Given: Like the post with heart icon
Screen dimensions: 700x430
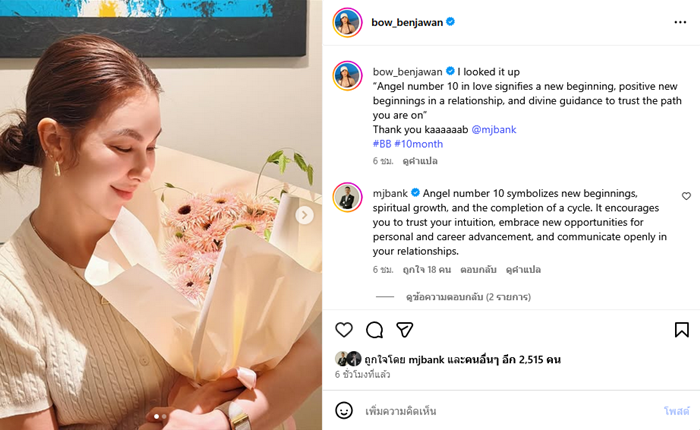Looking at the screenshot, I should [344, 330].
